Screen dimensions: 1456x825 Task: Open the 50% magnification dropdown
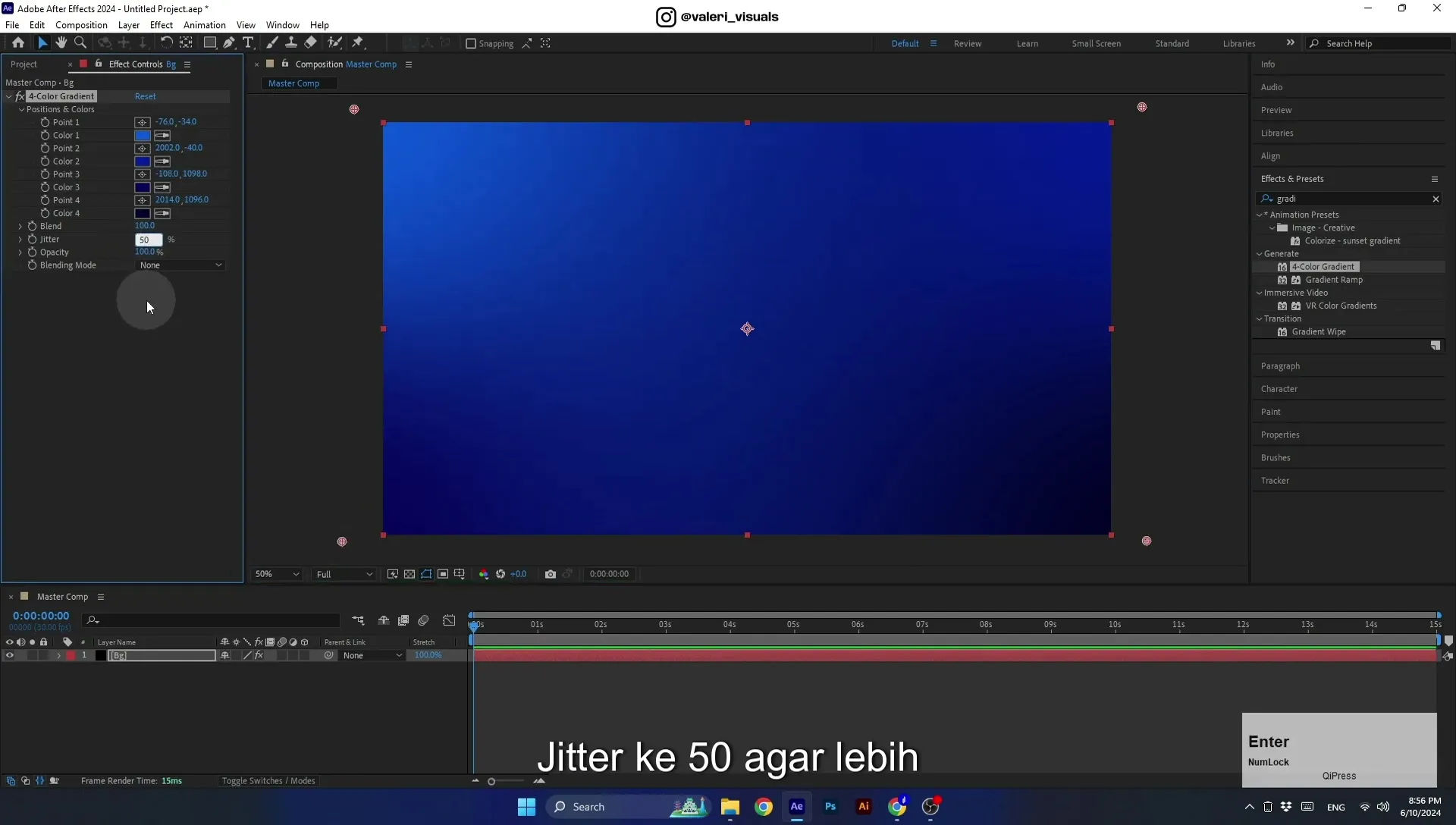tap(277, 574)
